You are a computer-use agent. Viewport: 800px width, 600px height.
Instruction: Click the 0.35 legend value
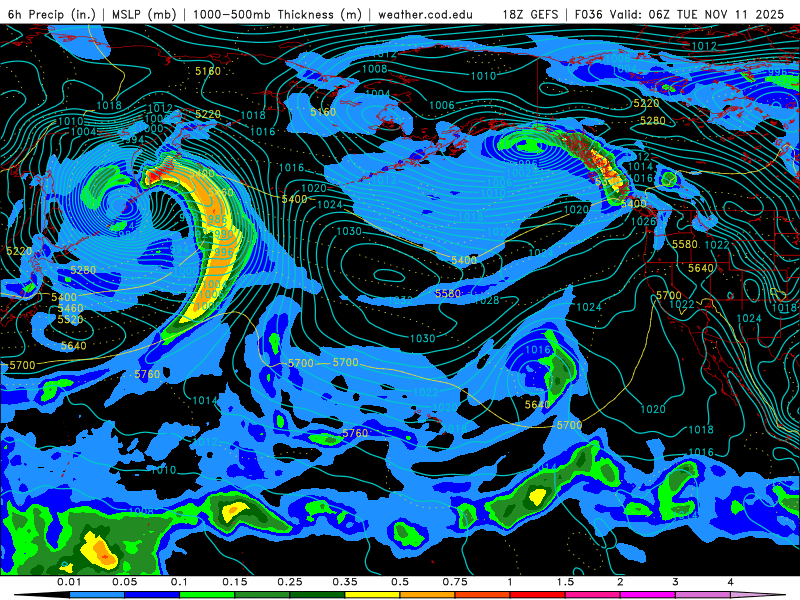345,582
